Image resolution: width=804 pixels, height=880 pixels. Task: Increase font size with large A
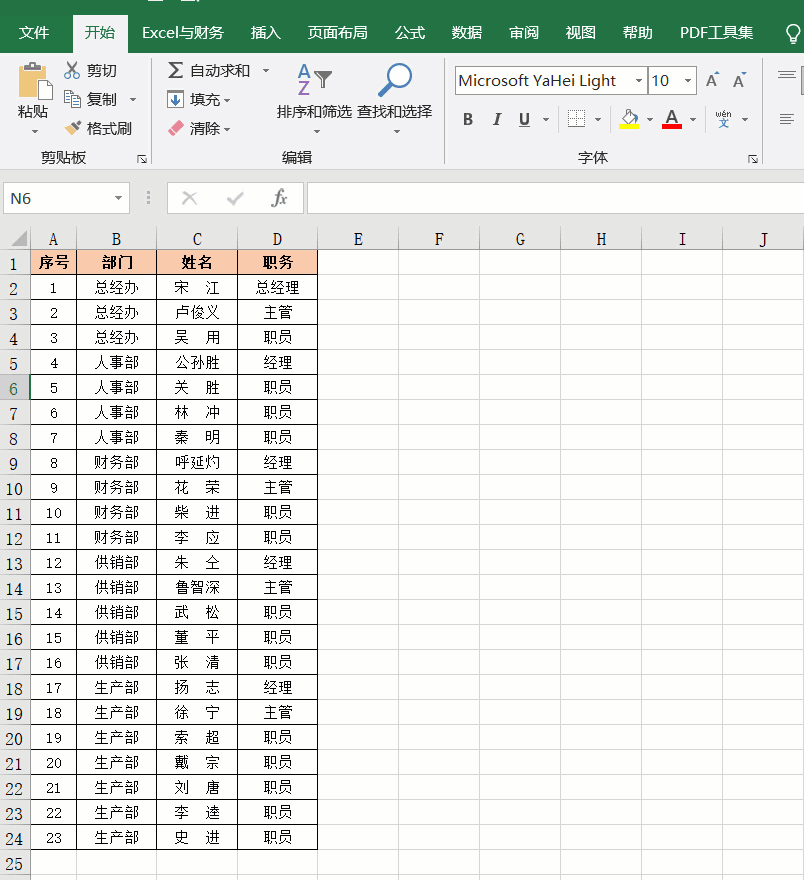tap(711, 81)
